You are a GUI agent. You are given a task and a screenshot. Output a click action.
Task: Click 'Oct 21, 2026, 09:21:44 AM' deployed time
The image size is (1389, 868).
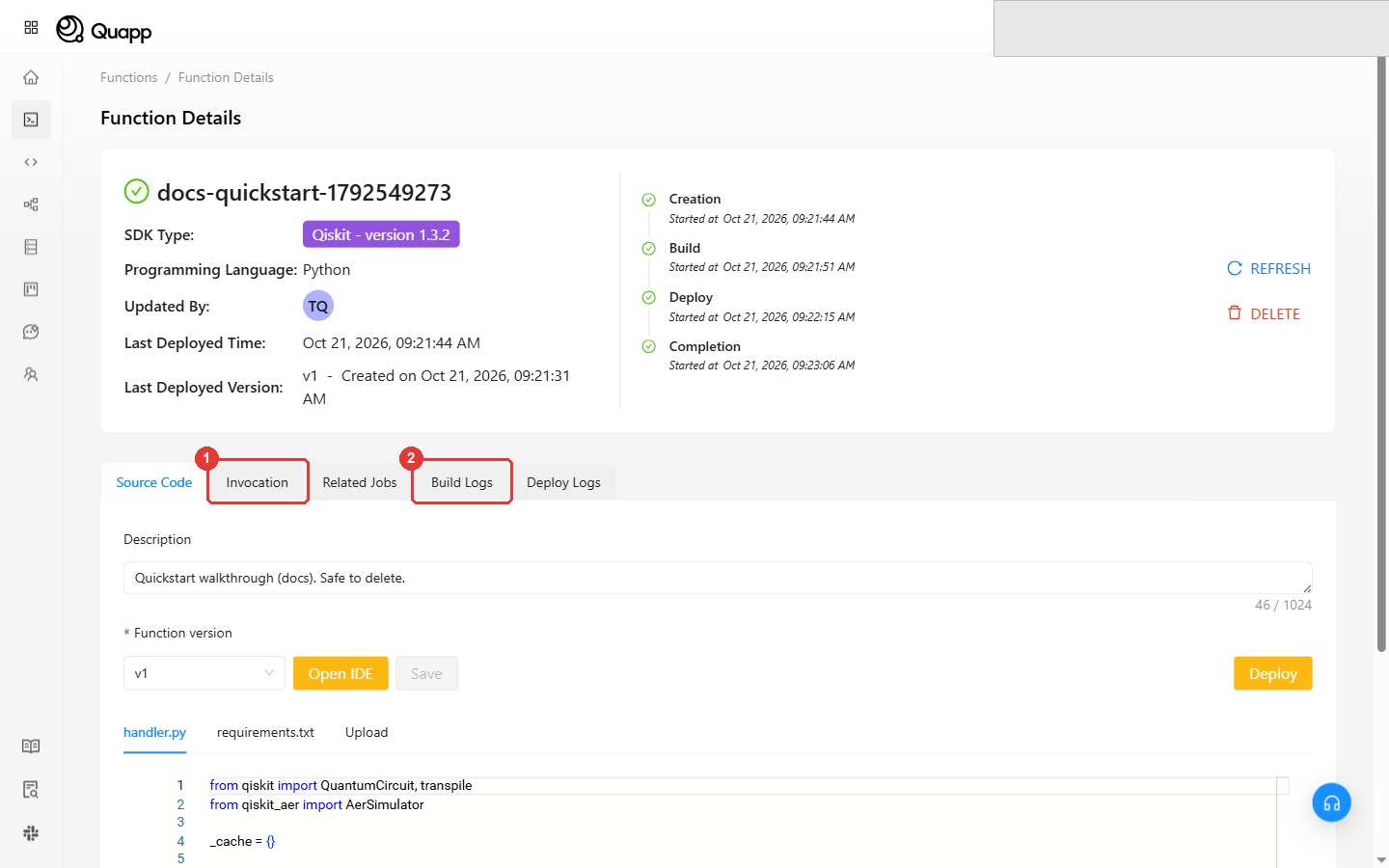392,342
